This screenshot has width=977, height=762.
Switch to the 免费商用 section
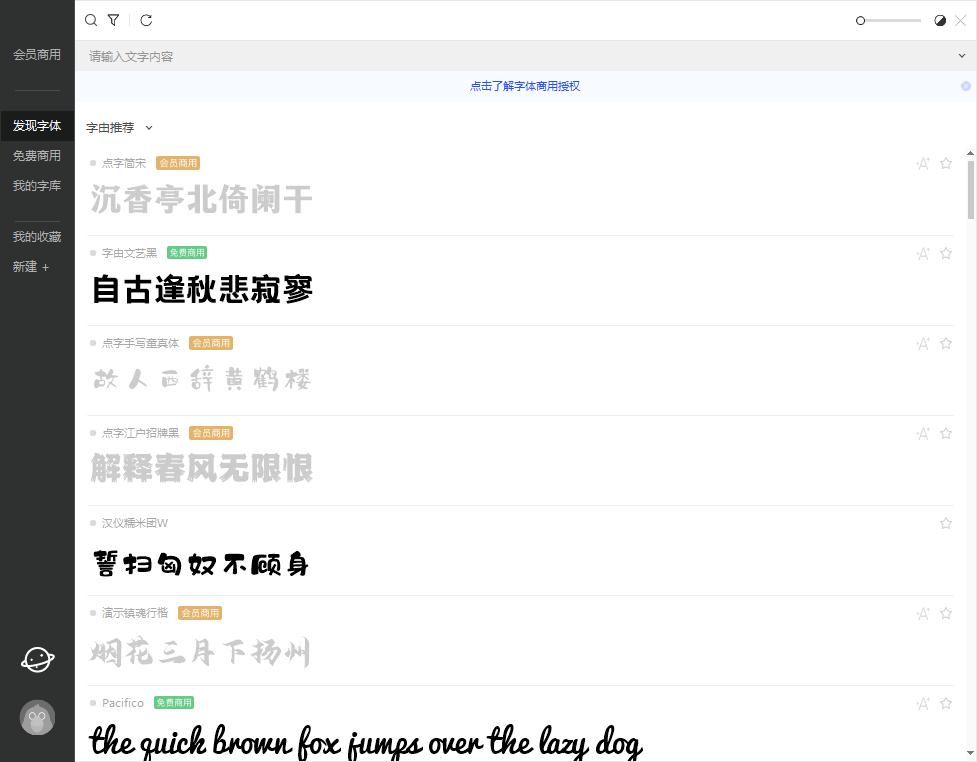pyautogui.click(x=37, y=155)
